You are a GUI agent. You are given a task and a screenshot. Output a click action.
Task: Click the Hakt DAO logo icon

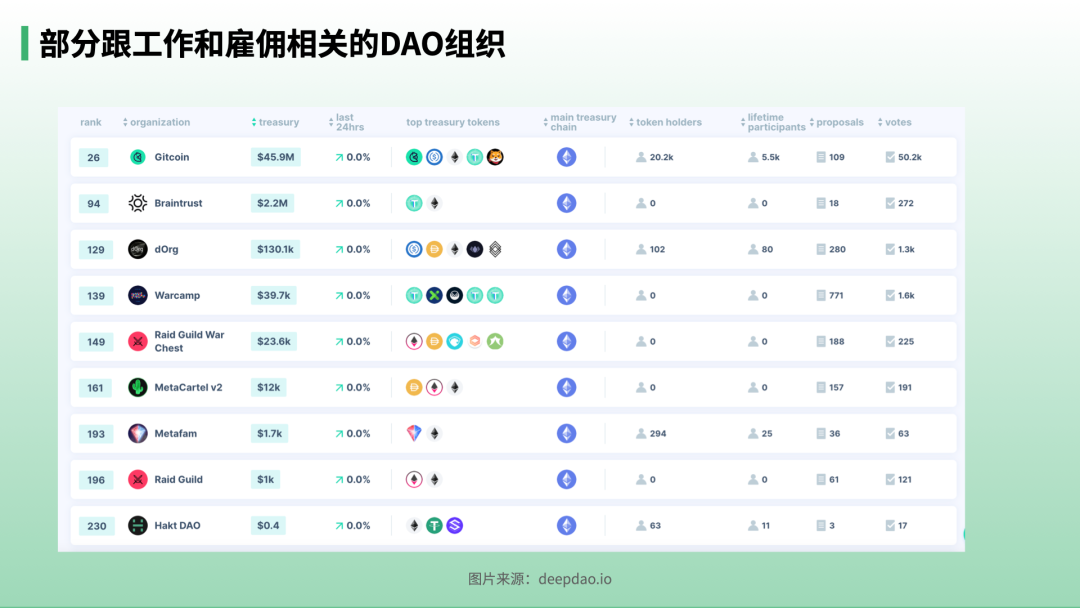(x=138, y=525)
